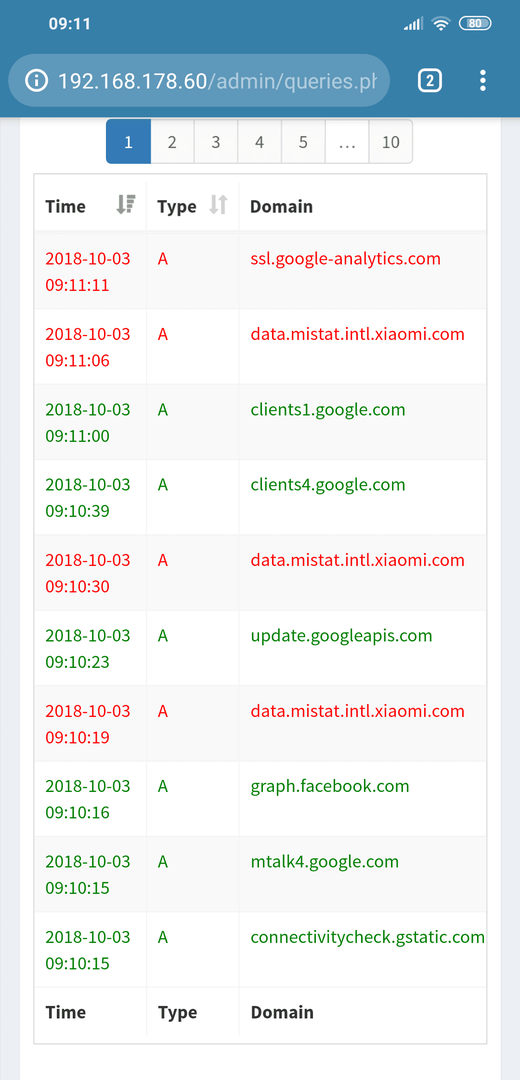Jump to page 10 of query results
Viewport: 520px width, 1080px height.
coord(391,142)
